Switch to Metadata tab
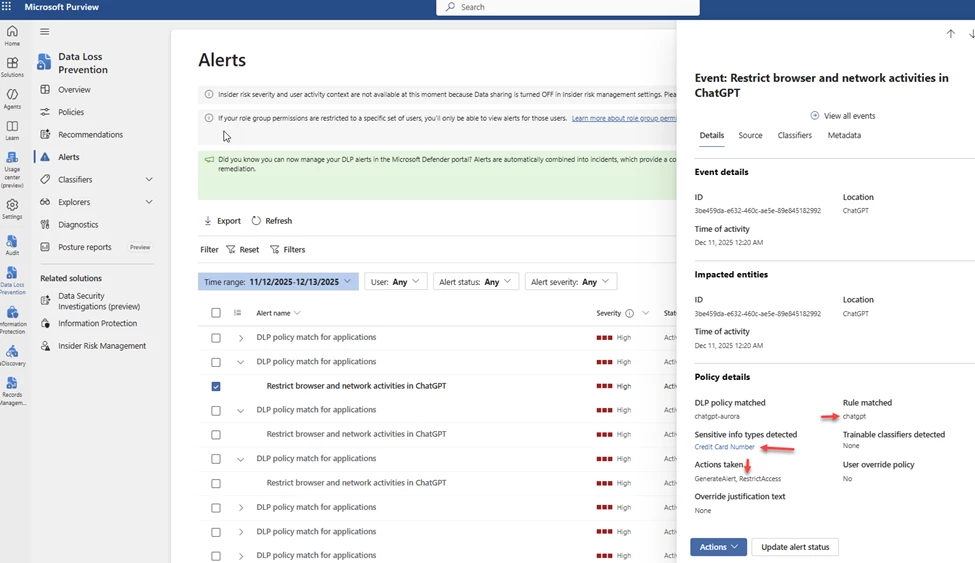 pyautogui.click(x=844, y=135)
